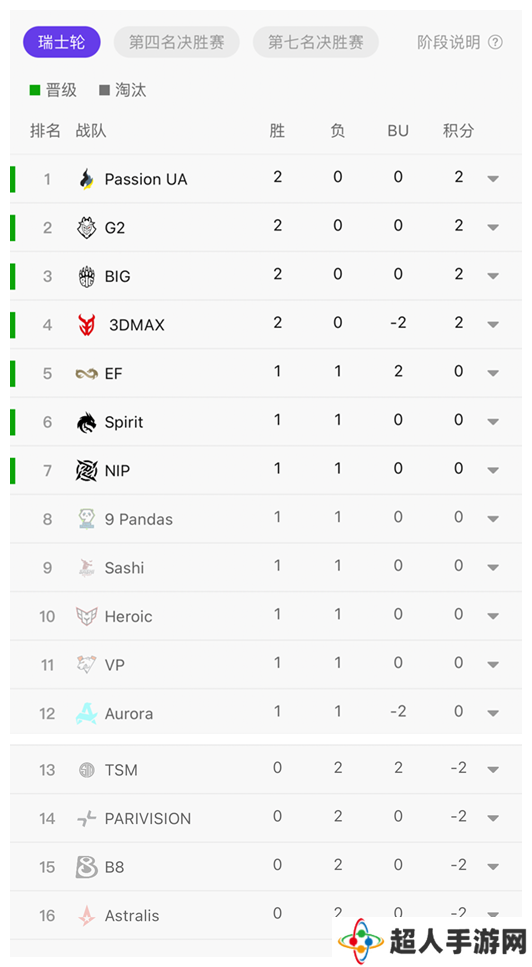Expand the Heroic row dropdown arrow
Image resolution: width=532 pixels, height=967 pixels.
[x=493, y=616]
